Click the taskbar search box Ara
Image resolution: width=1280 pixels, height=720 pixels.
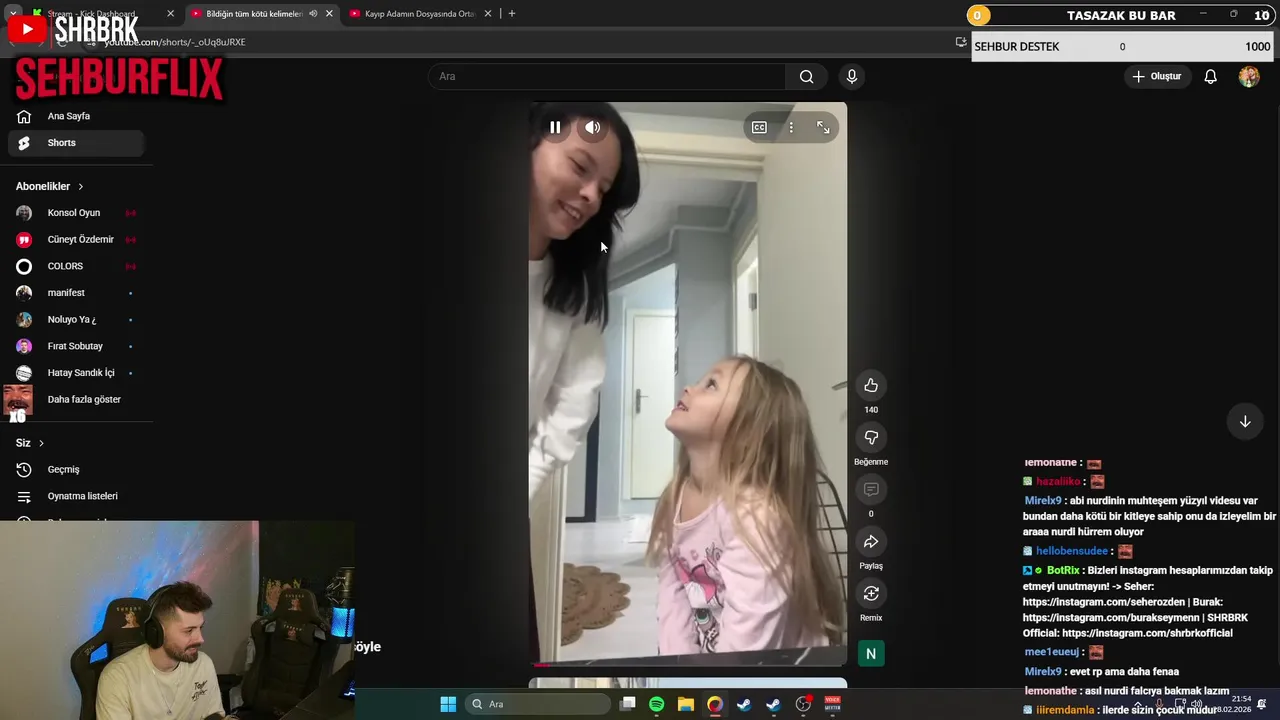point(540,704)
